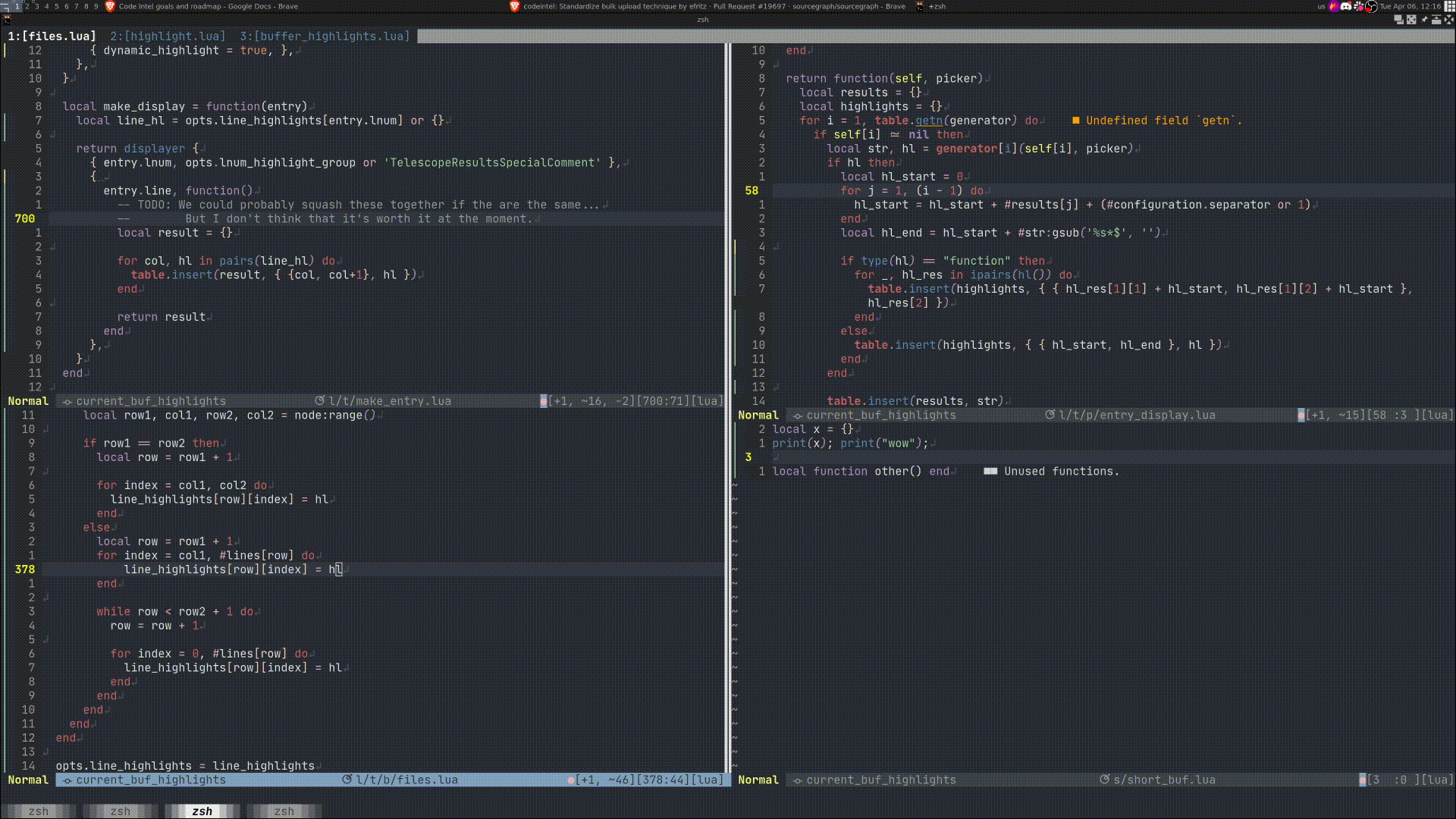
Task: Click the Brave icon for Pull Request window
Action: click(515, 6)
